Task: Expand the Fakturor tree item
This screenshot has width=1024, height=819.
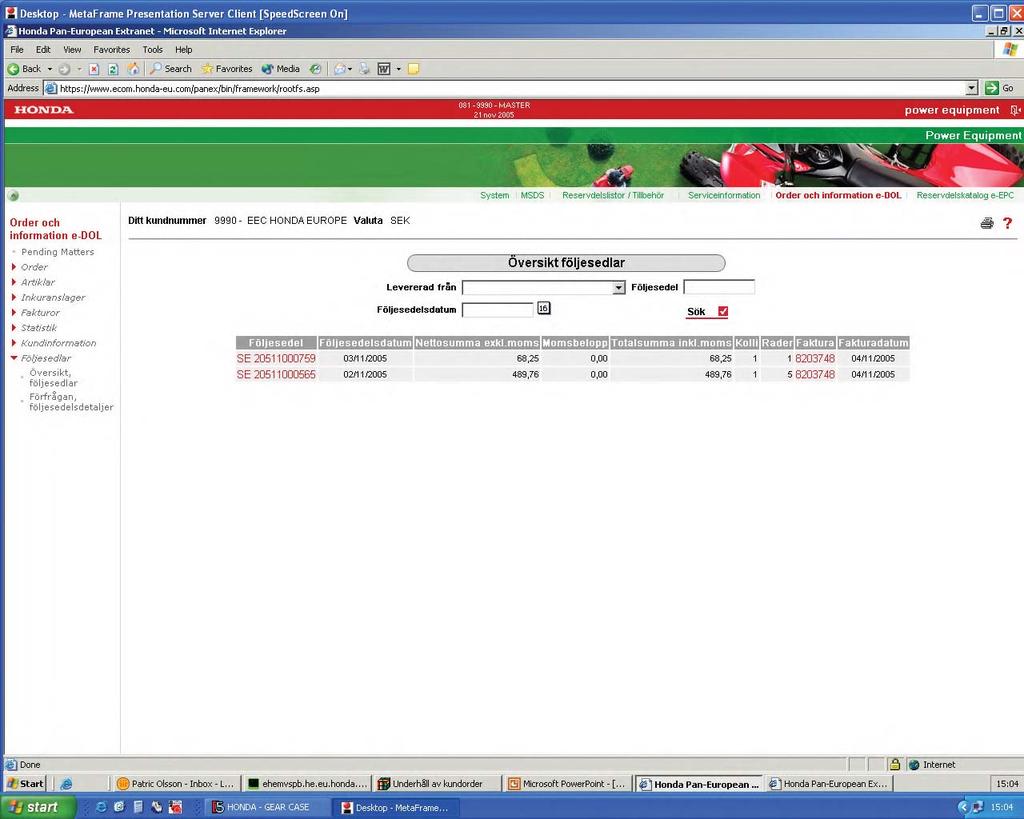Action: click(14, 312)
